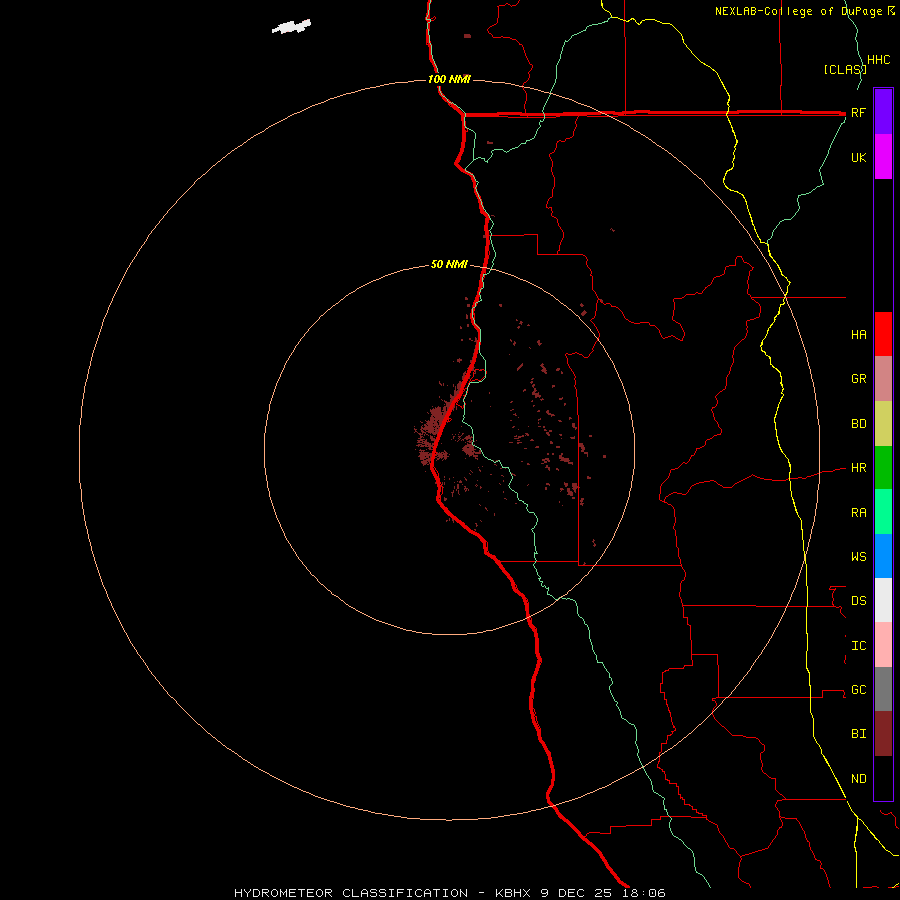Click the GC gray legend swatch
This screenshot has width=900, height=900.
(883, 689)
